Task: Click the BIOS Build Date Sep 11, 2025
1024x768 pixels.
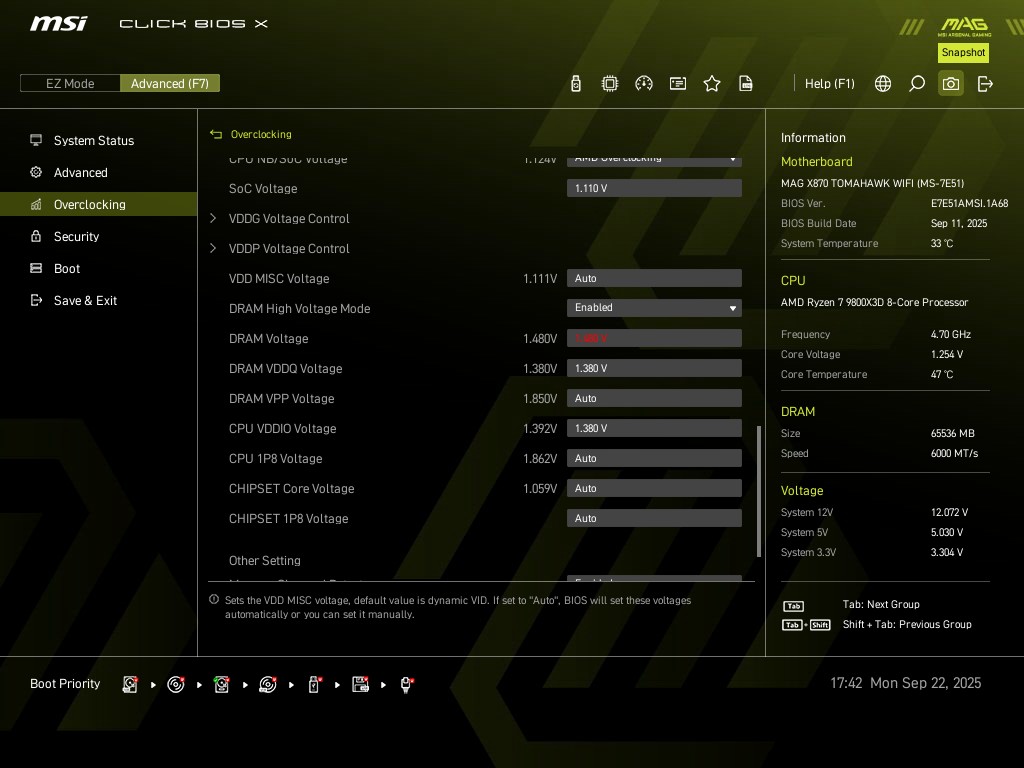Action: point(959,223)
